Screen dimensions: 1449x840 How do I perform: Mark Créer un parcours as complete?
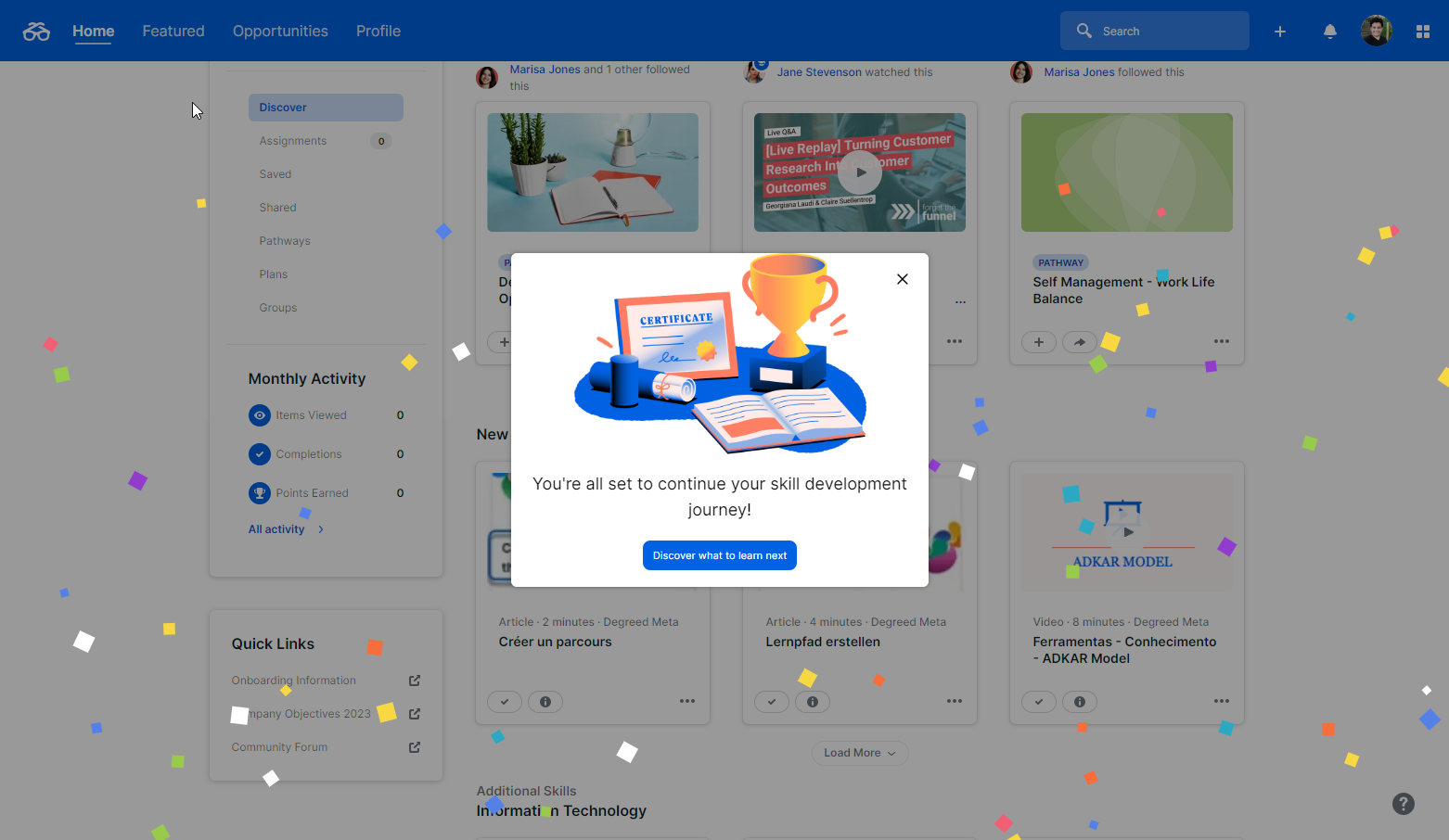point(505,702)
